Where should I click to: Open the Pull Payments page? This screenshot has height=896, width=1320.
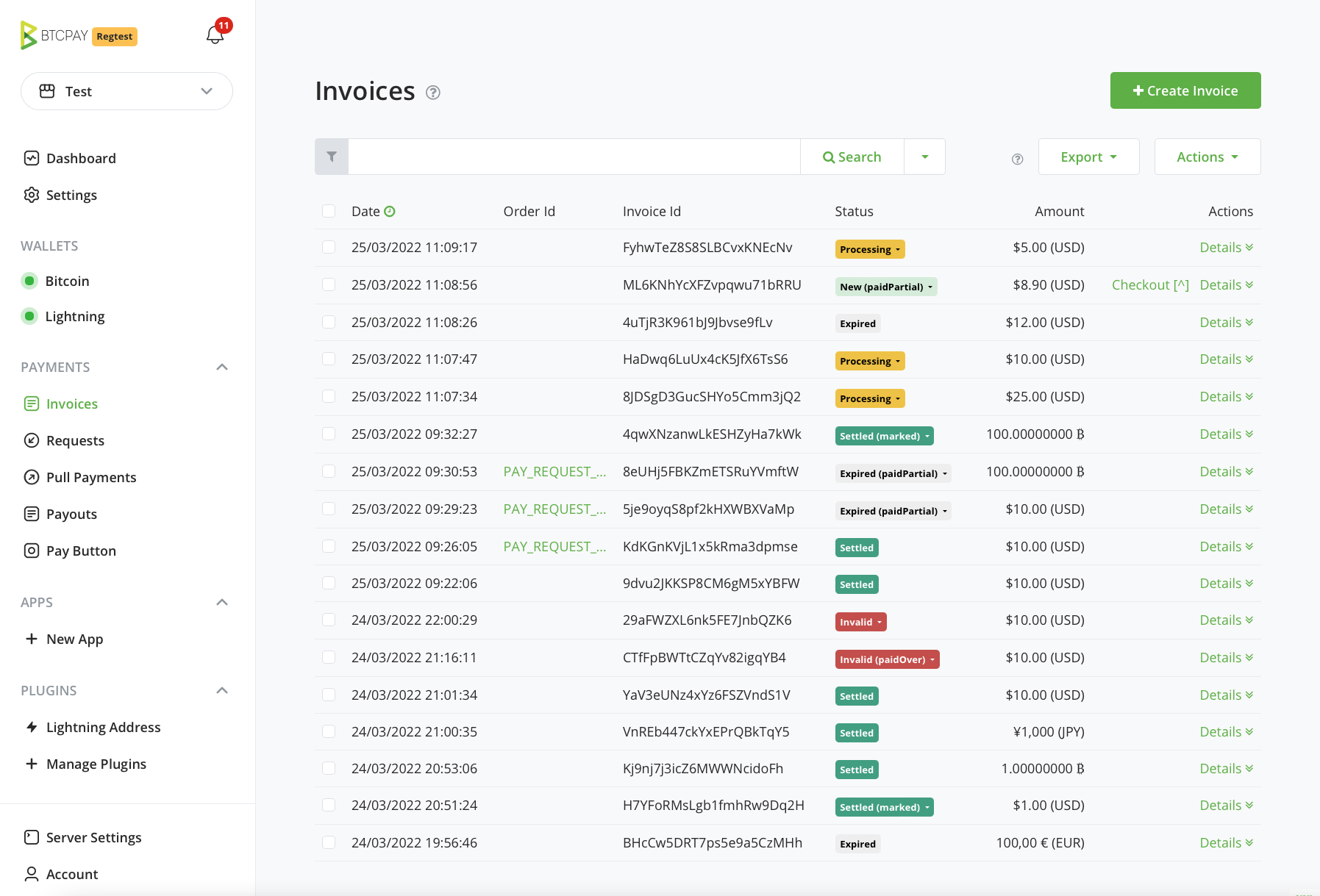91,477
